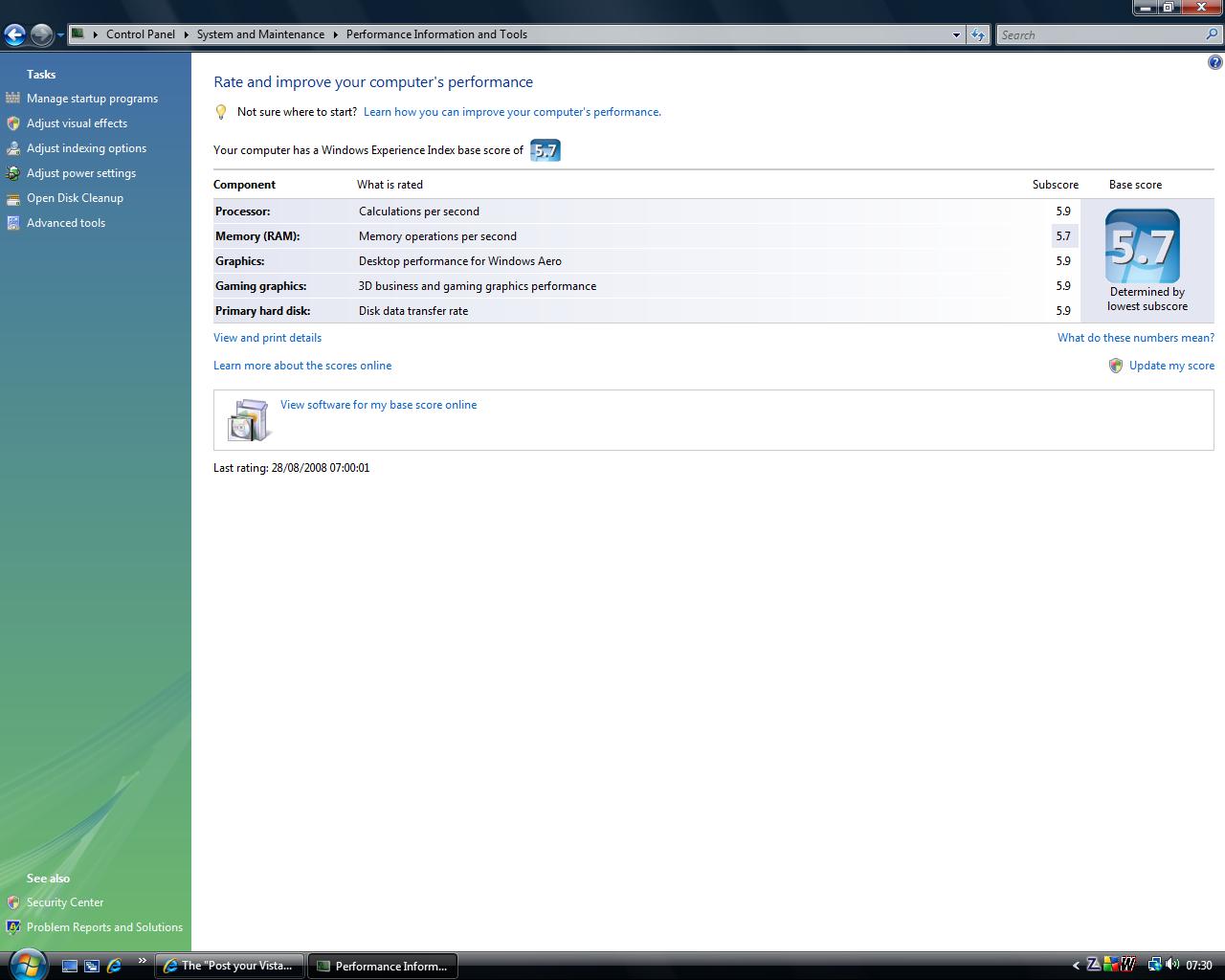Viewport: 1225px width, 980px height.
Task: Click the Open Disk Cleanup icon
Action: point(12,197)
